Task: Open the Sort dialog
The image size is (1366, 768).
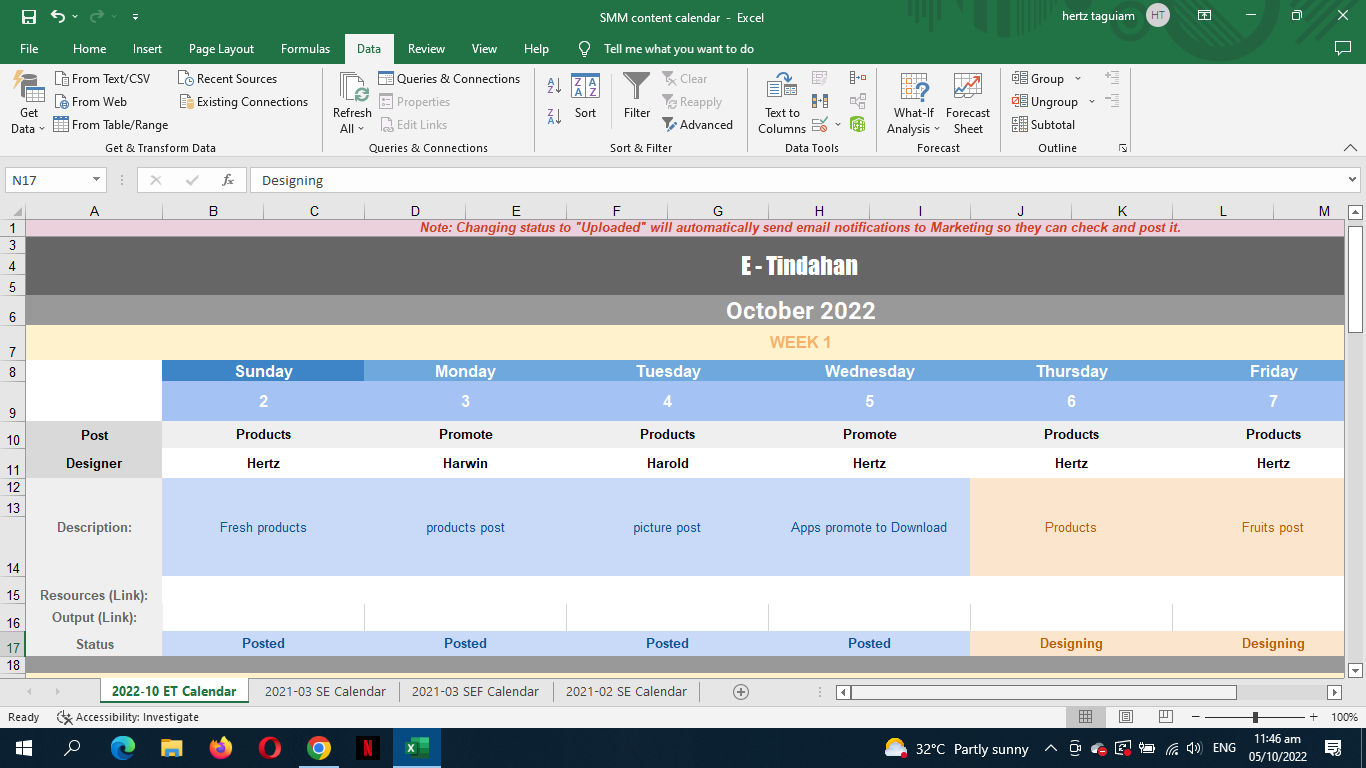Action: 585,96
